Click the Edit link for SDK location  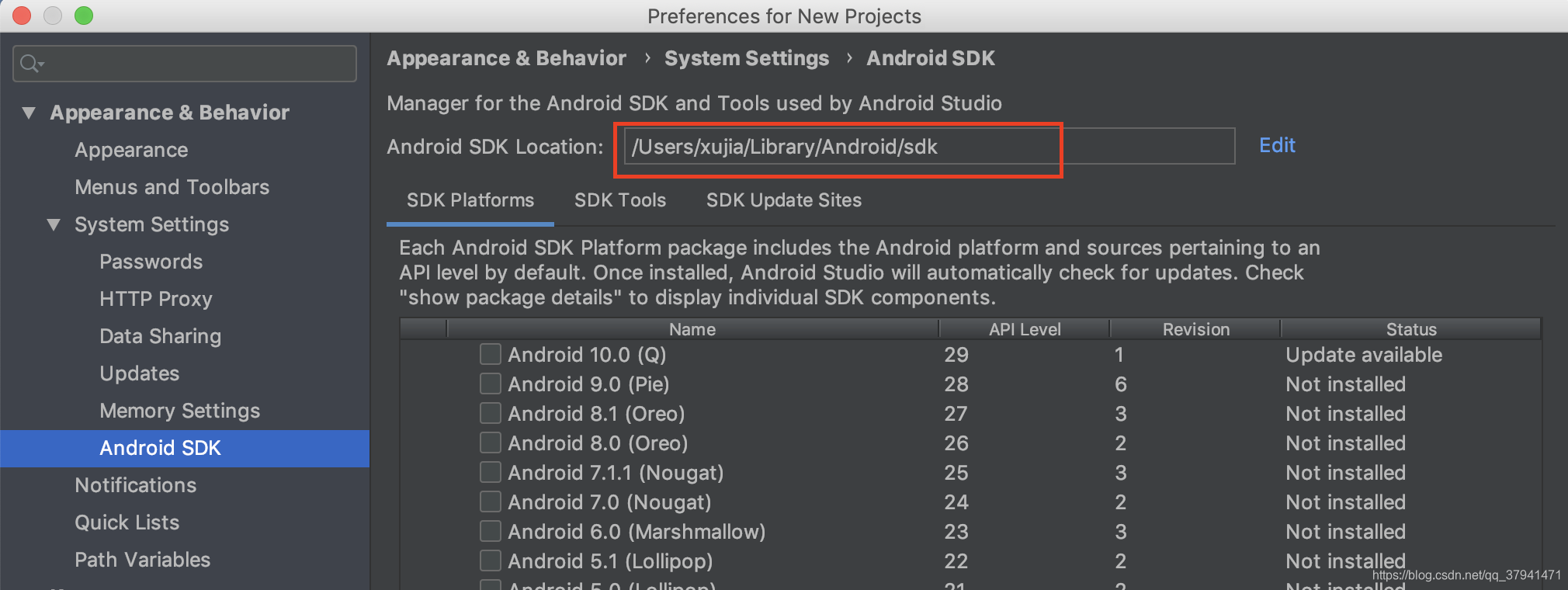(1277, 145)
